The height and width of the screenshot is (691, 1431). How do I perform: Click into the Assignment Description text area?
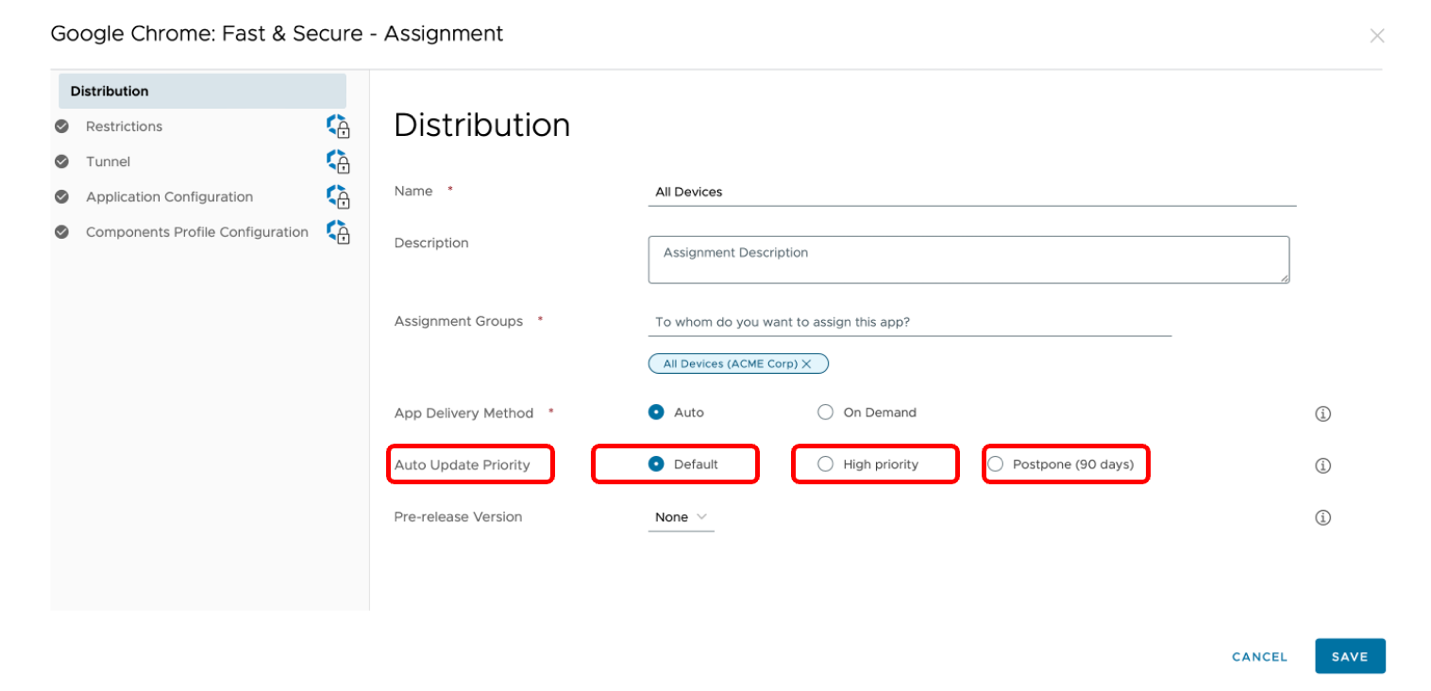pos(968,259)
